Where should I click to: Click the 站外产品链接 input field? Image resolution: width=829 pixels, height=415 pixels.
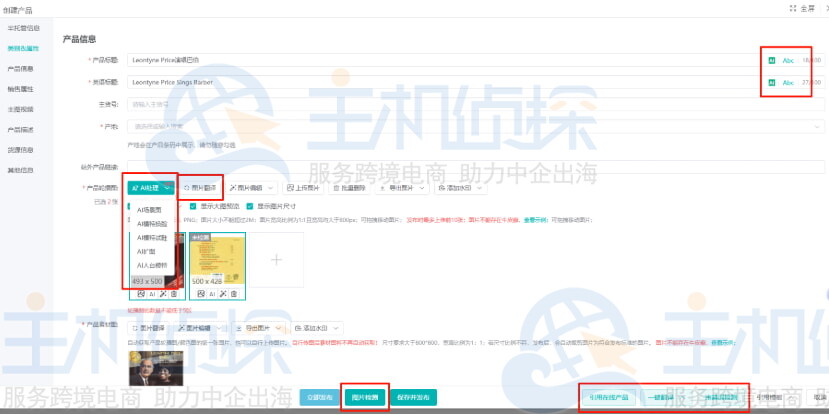(x=476, y=167)
